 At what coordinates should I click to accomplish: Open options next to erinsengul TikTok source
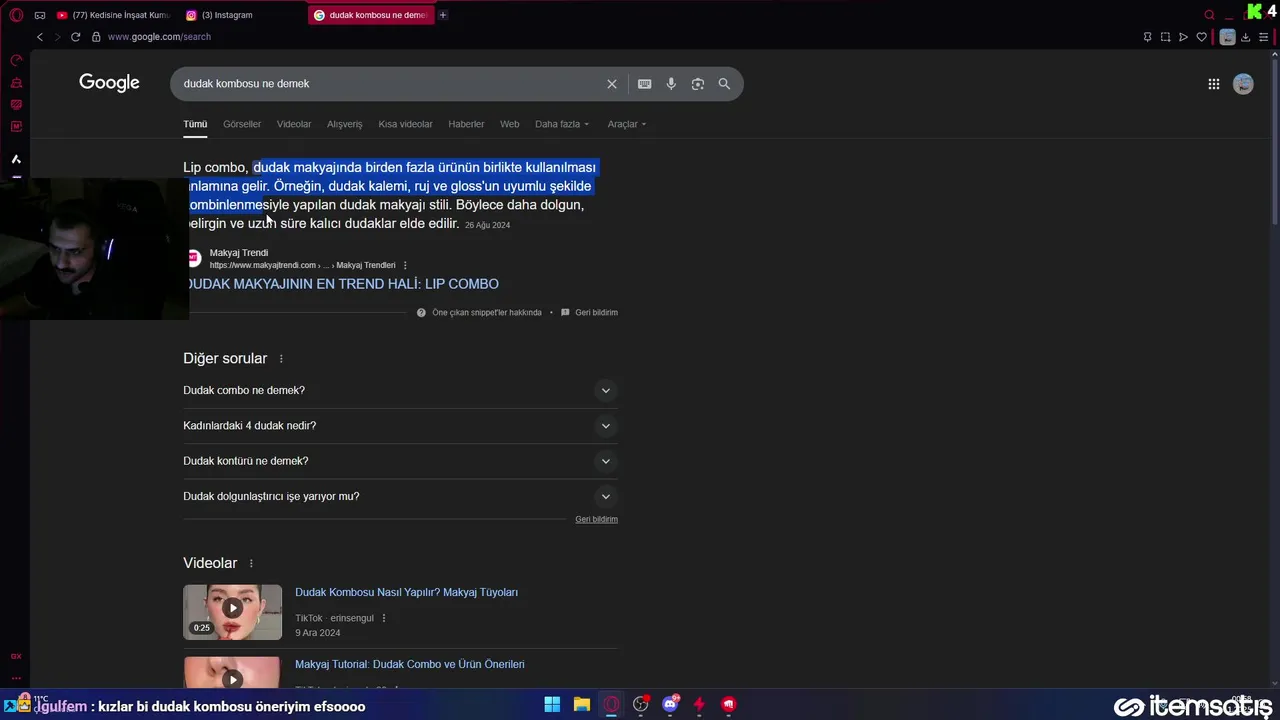pos(384,618)
